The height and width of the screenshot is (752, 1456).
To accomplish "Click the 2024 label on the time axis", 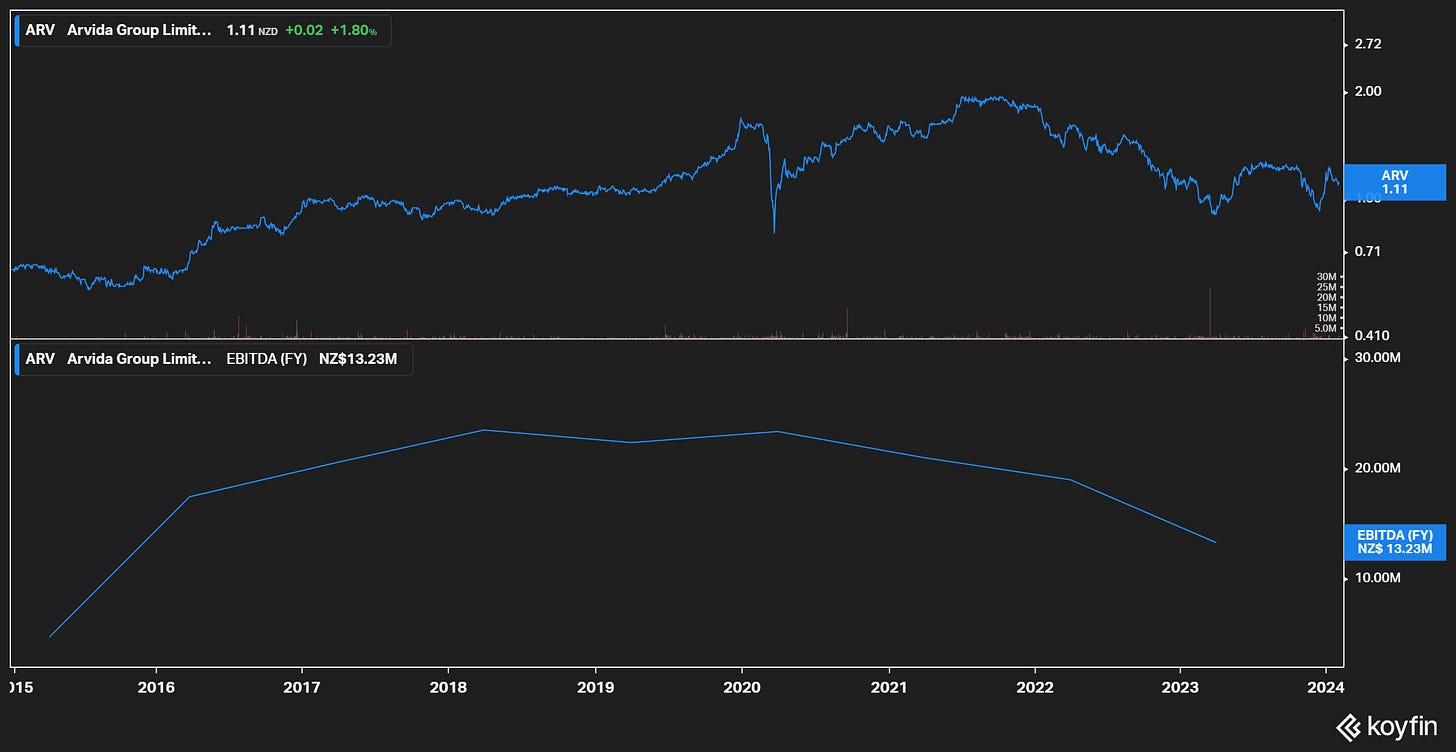I will click(x=1325, y=688).
